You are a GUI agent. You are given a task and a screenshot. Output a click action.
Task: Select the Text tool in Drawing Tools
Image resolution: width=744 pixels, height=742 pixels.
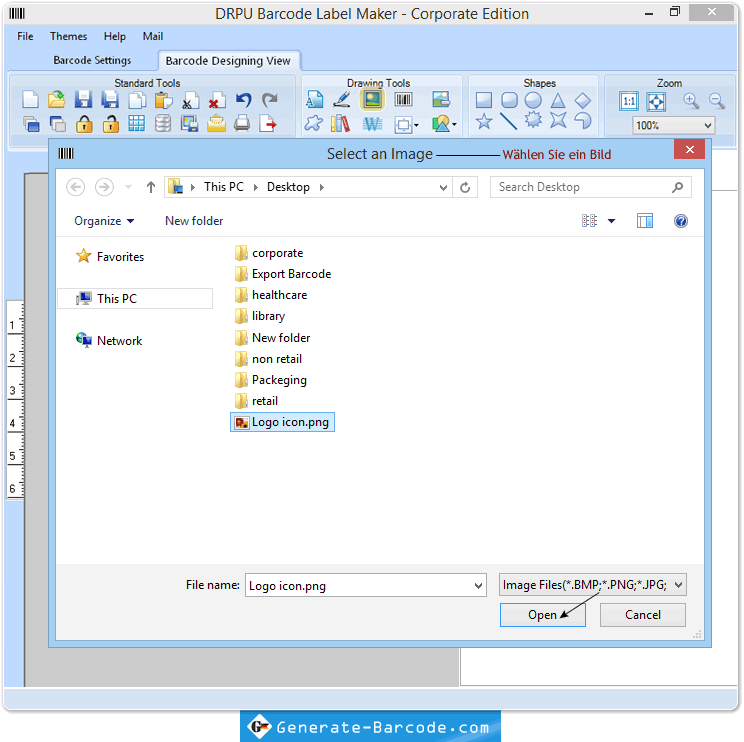click(314, 100)
